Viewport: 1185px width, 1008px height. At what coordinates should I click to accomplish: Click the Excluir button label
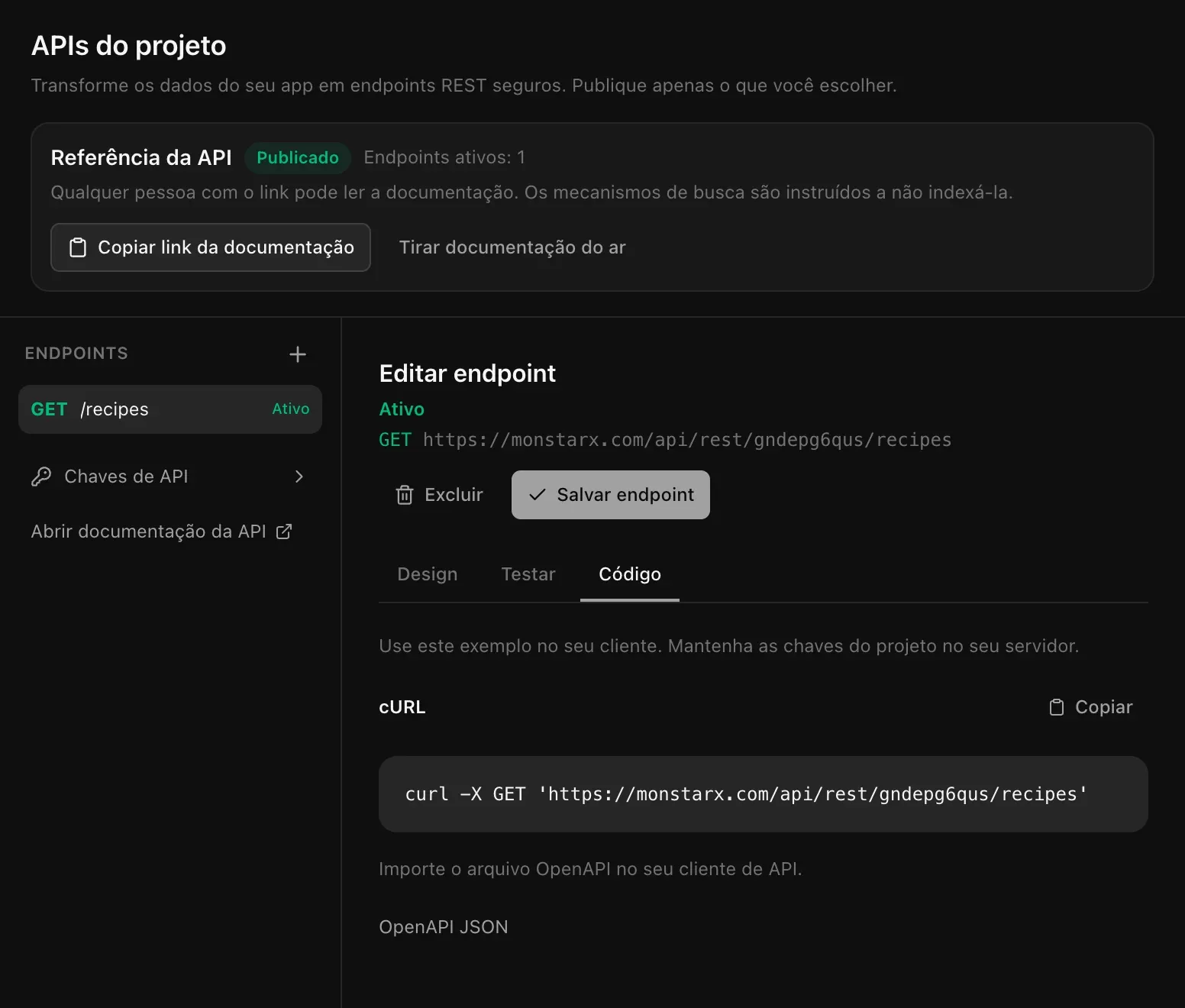(454, 495)
